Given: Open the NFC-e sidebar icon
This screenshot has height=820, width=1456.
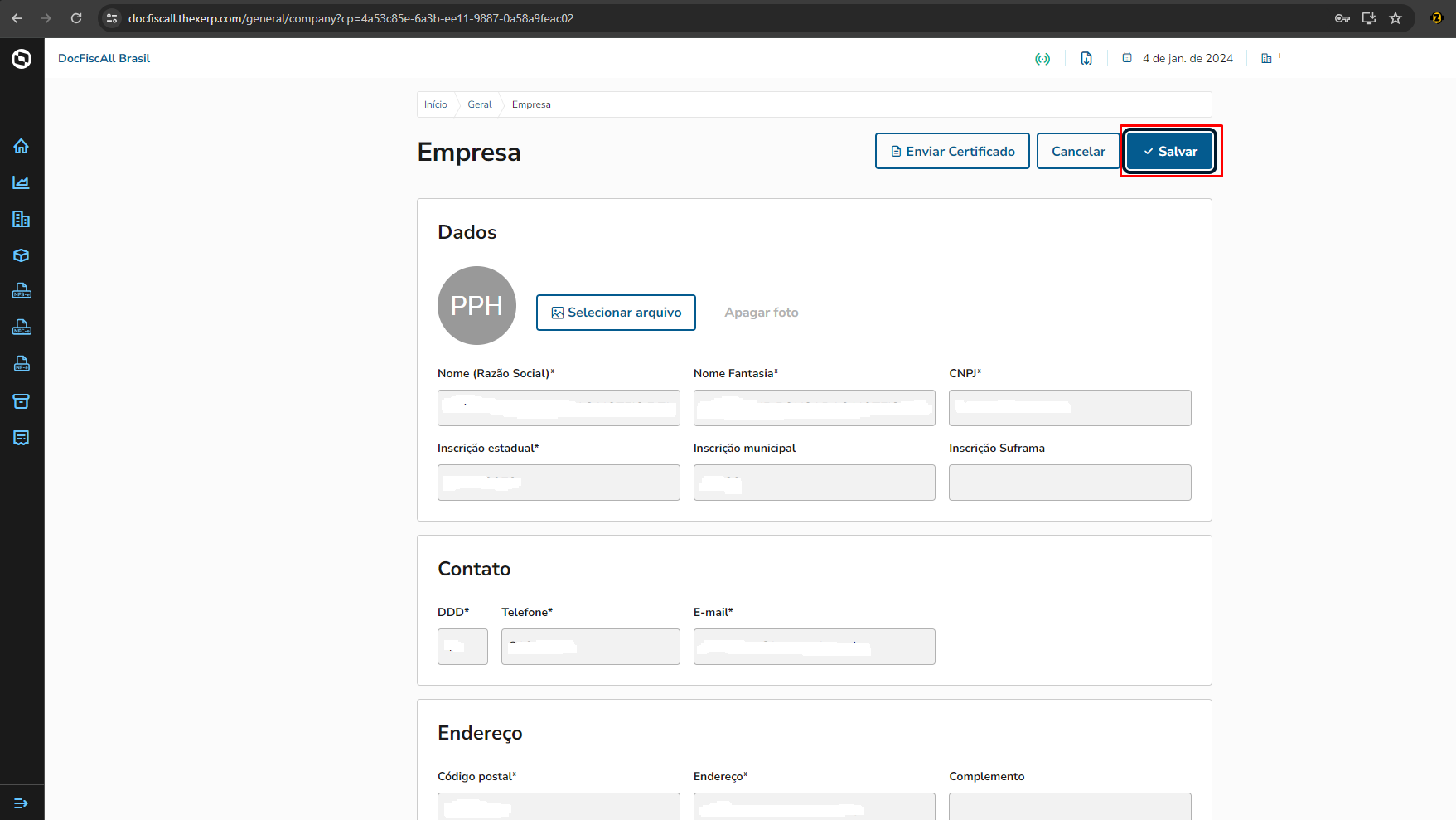Looking at the screenshot, I should pos(22,328).
